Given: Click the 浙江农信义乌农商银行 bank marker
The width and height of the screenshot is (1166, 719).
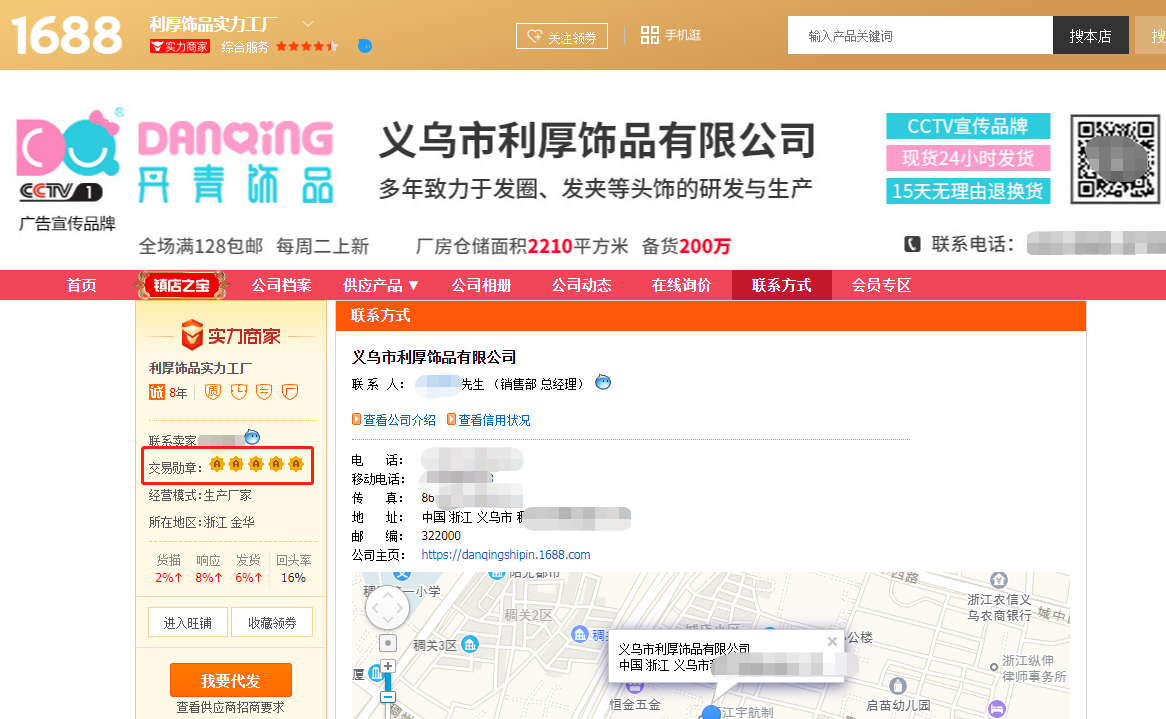Looking at the screenshot, I should click(999, 580).
